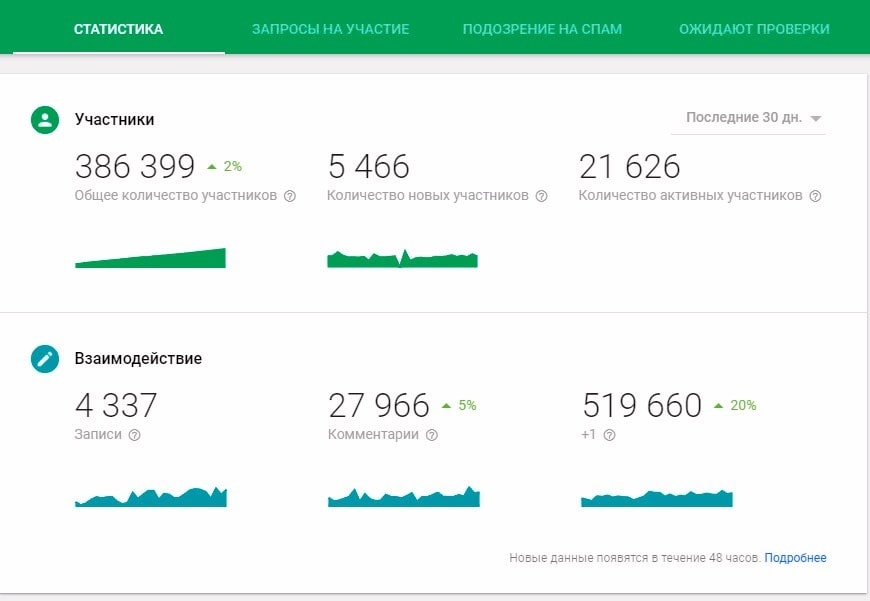The height and width of the screenshot is (601, 870).
Task: Click help icon next to Количество активных участников
Action: click(x=815, y=196)
